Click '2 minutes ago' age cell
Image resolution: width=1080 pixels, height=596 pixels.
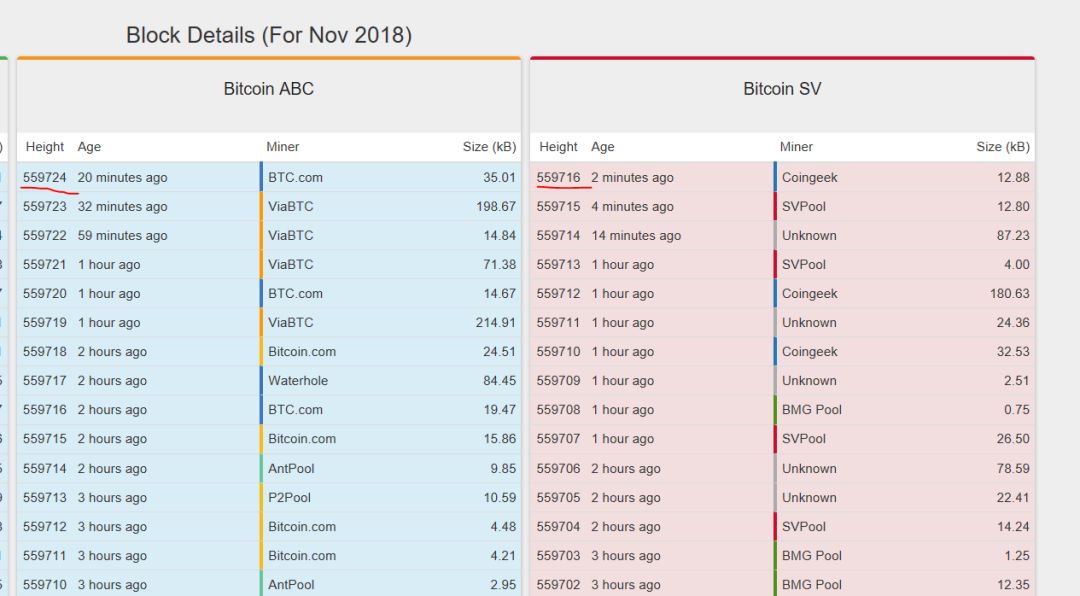tap(632, 177)
